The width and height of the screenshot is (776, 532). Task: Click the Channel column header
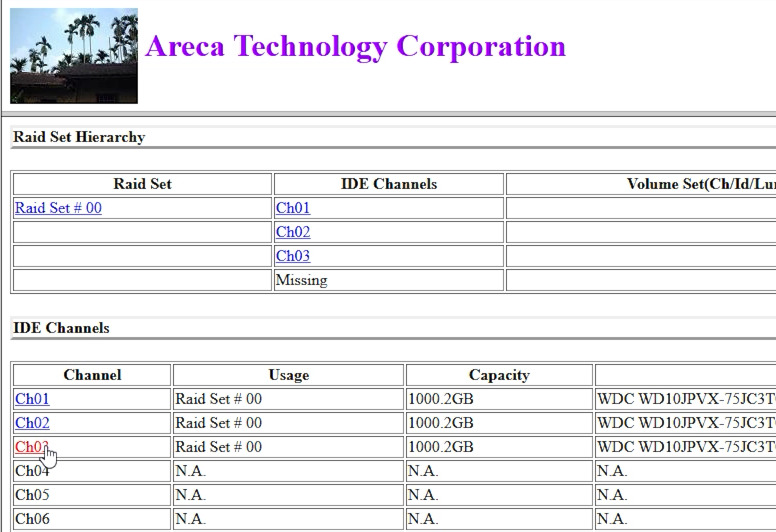coord(92,375)
